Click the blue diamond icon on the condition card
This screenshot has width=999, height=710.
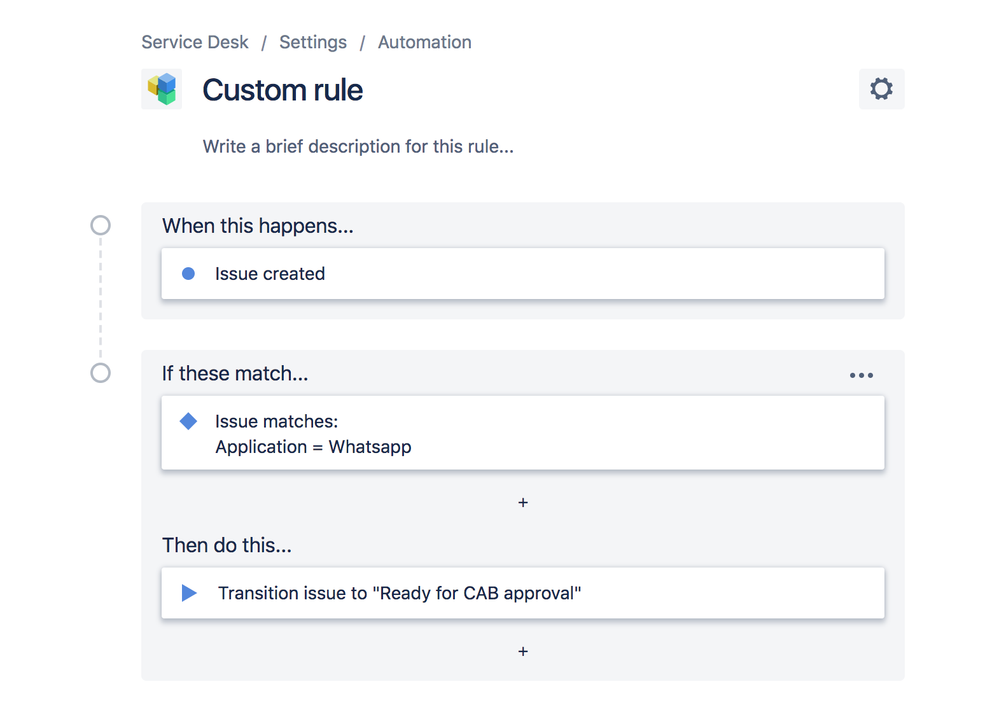(188, 421)
